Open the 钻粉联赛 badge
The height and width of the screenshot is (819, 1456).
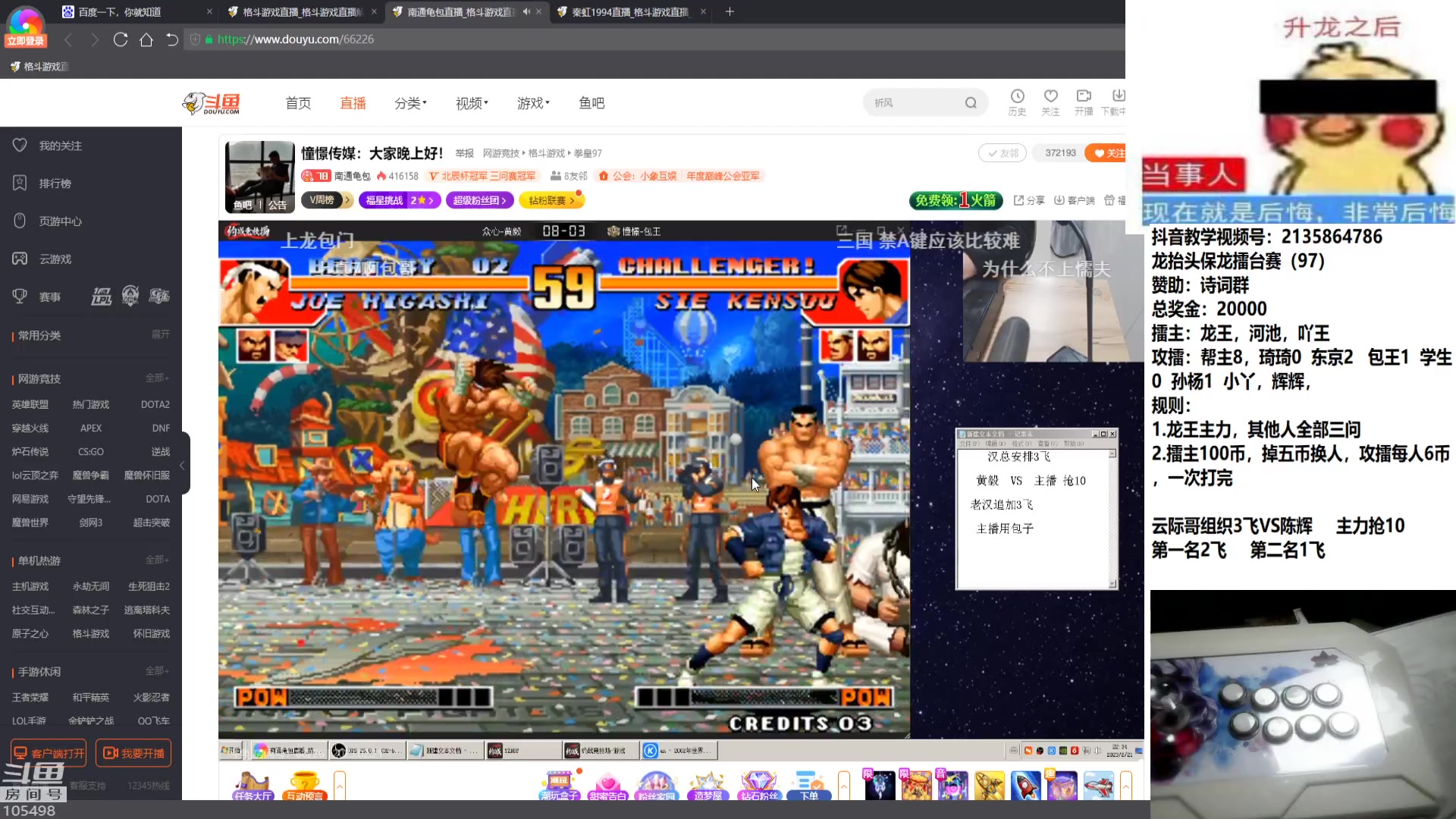(551, 200)
